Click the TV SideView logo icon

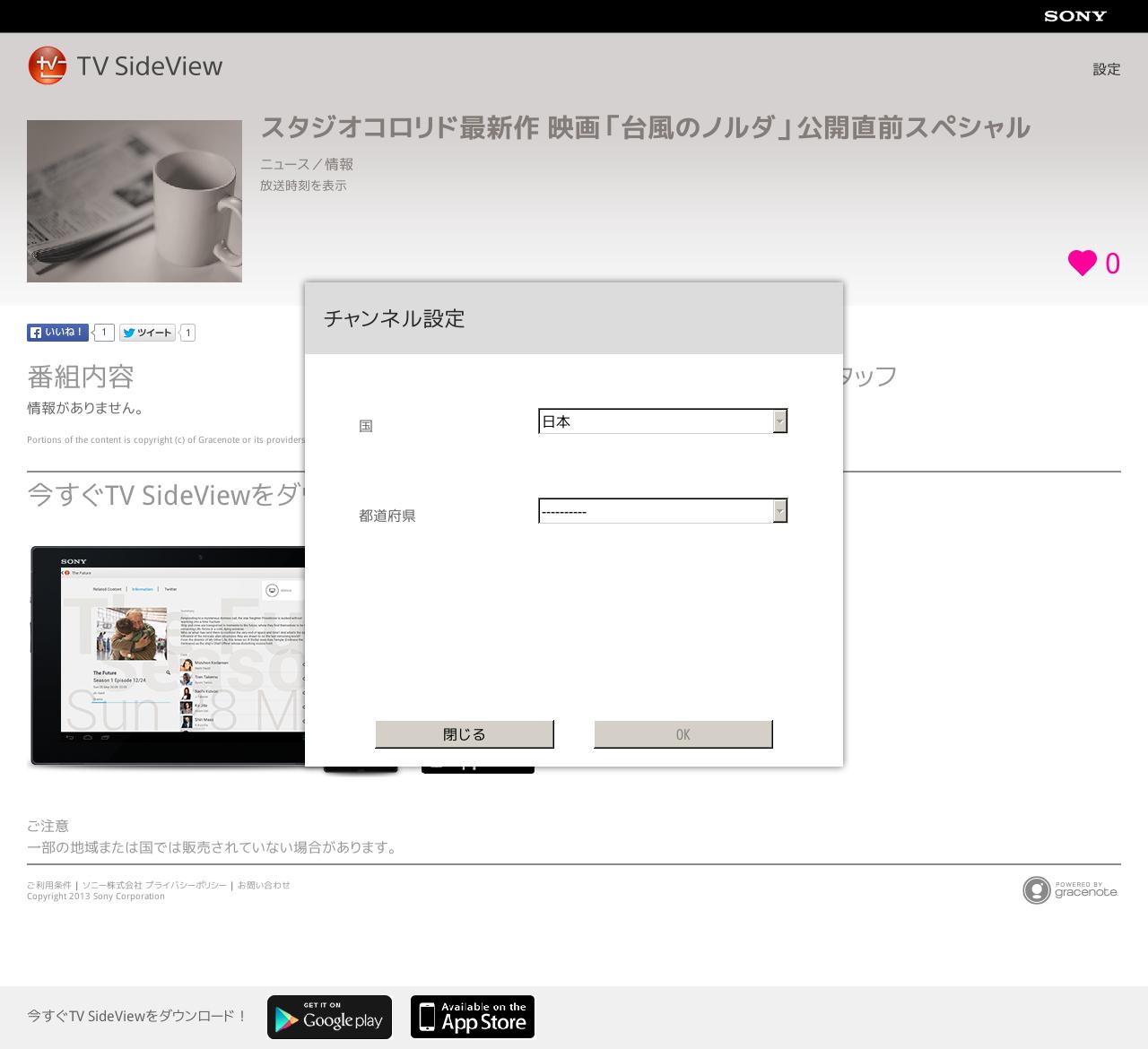tap(48, 65)
